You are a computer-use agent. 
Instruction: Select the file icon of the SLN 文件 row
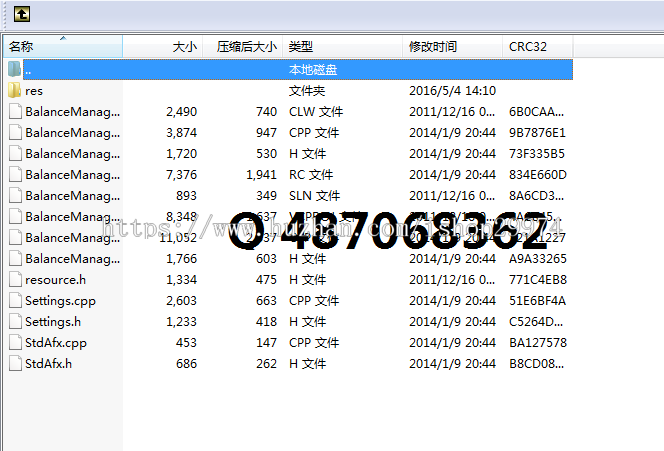(15, 196)
